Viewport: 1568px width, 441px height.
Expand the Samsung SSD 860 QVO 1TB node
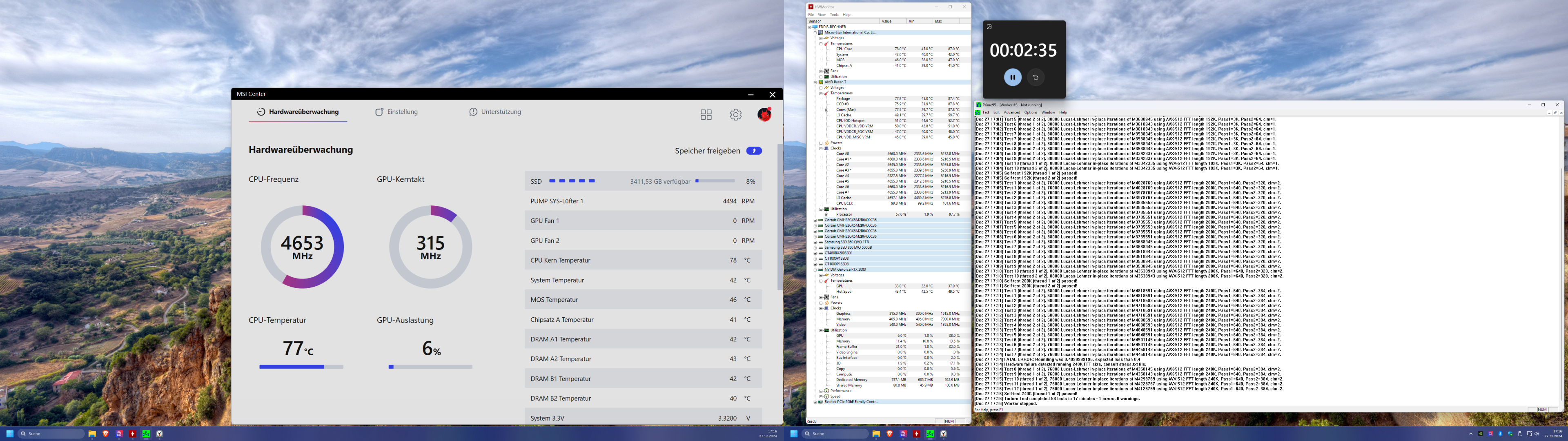tap(815, 243)
